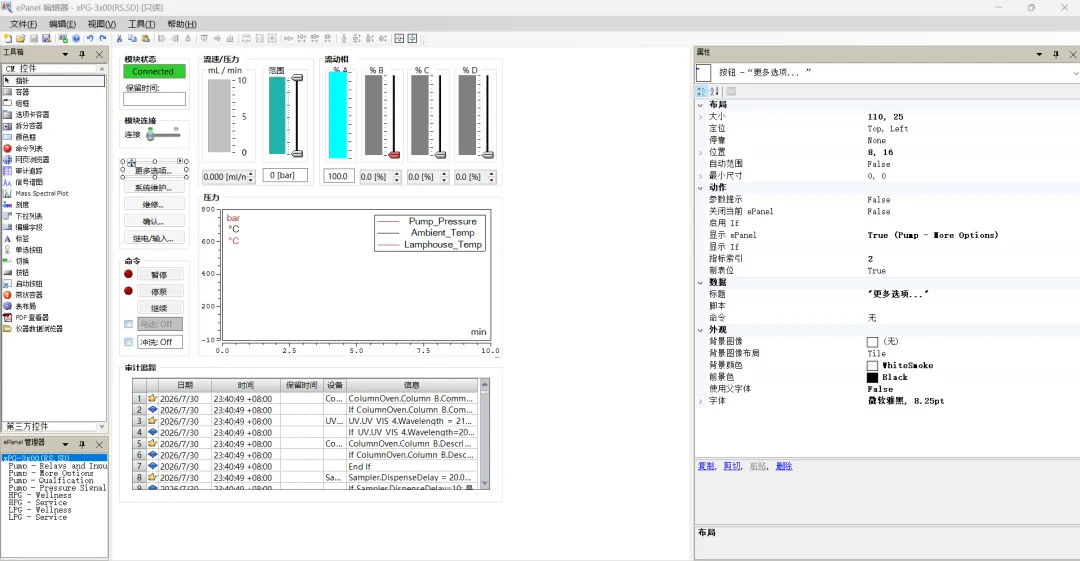
Task: Toggle the checkbox beside 马达: Off
Action: 128,324
